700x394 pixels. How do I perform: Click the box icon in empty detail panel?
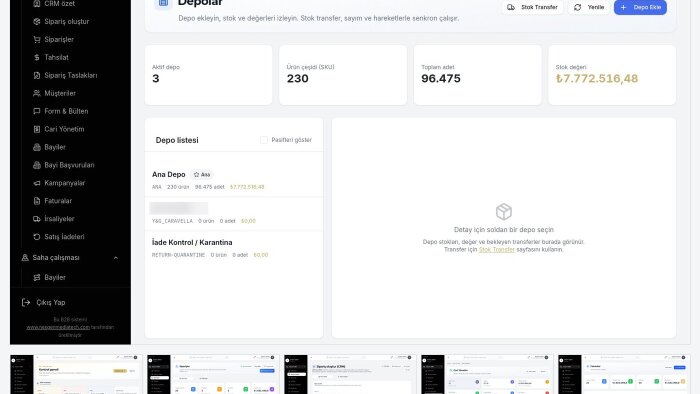tap(504, 212)
